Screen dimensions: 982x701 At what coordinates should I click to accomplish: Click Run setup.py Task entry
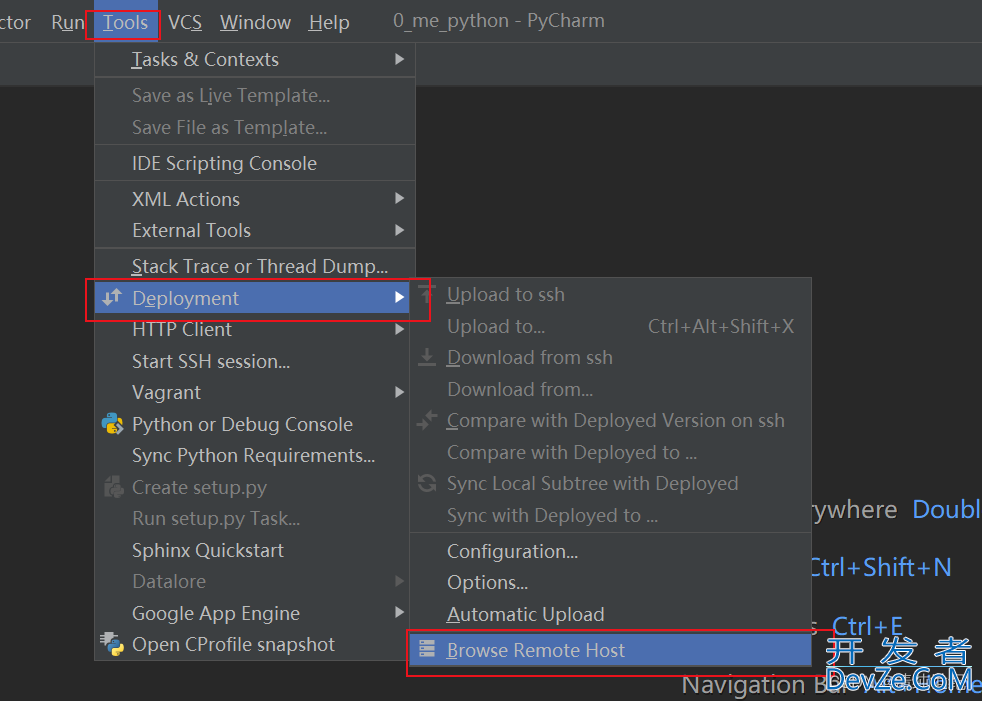(252, 519)
